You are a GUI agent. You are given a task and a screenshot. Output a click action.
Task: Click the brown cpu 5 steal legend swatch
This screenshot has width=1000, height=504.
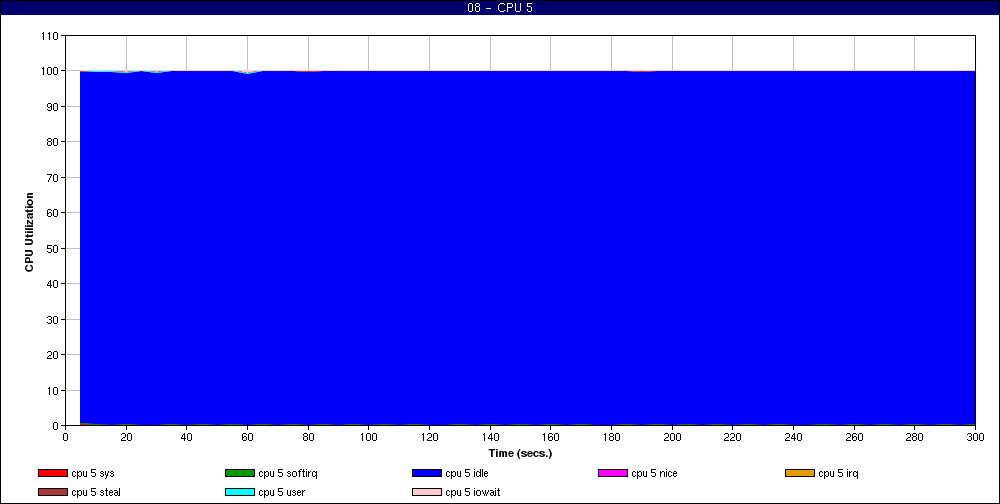coord(53,493)
